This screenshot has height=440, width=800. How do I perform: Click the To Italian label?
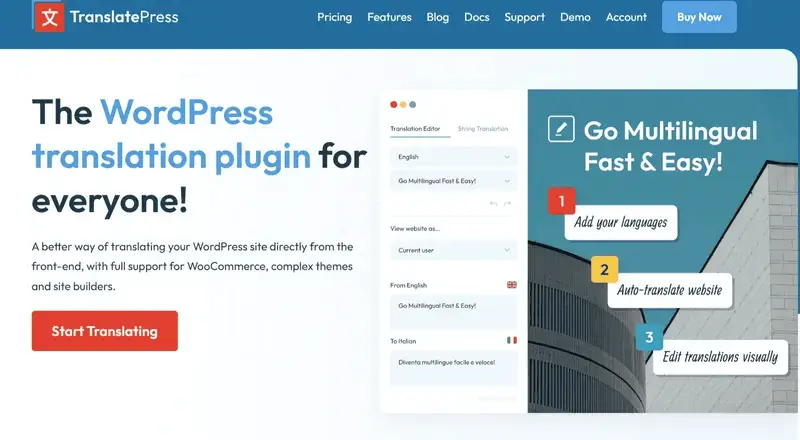pyautogui.click(x=403, y=341)
